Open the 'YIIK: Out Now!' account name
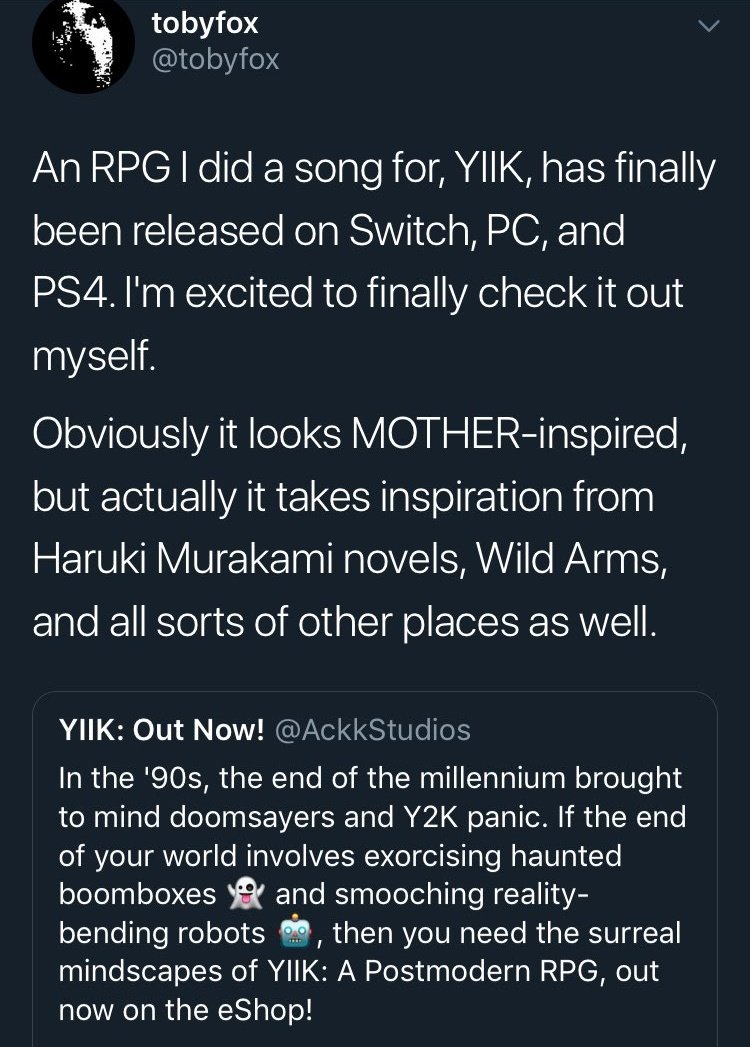 point(161,731)
